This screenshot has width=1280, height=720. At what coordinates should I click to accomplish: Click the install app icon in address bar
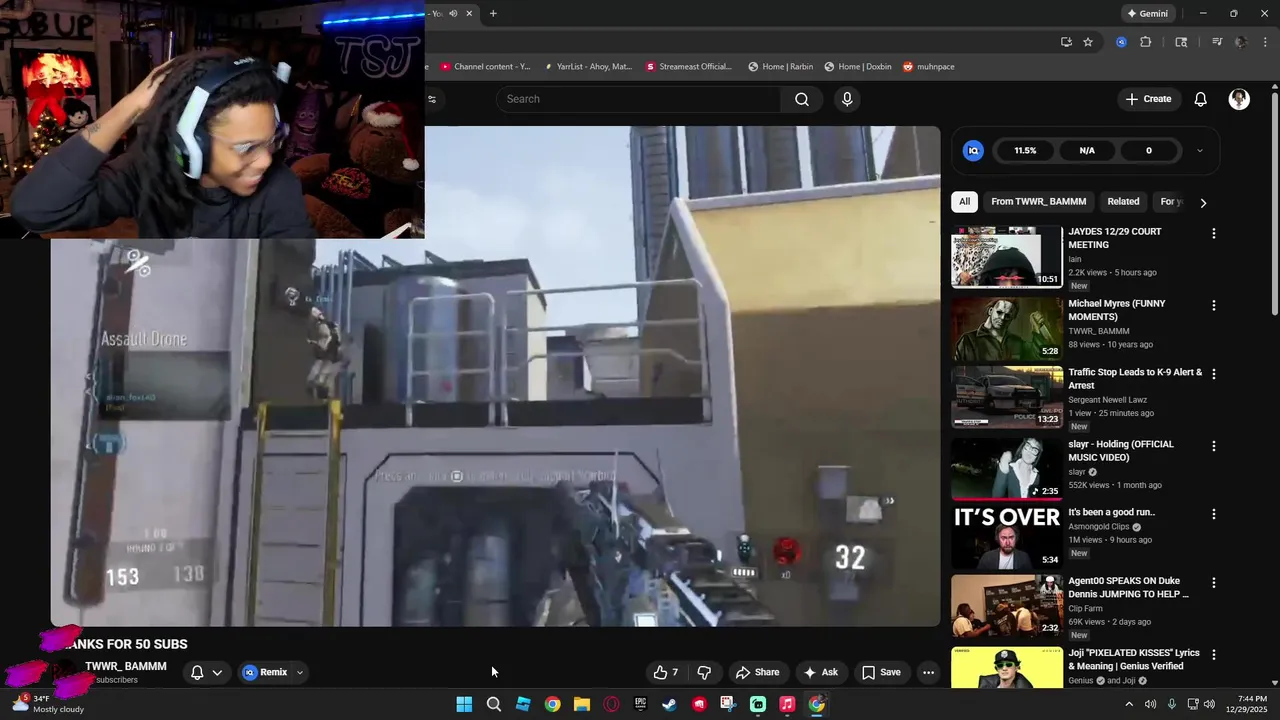[x=1066, y=42]
